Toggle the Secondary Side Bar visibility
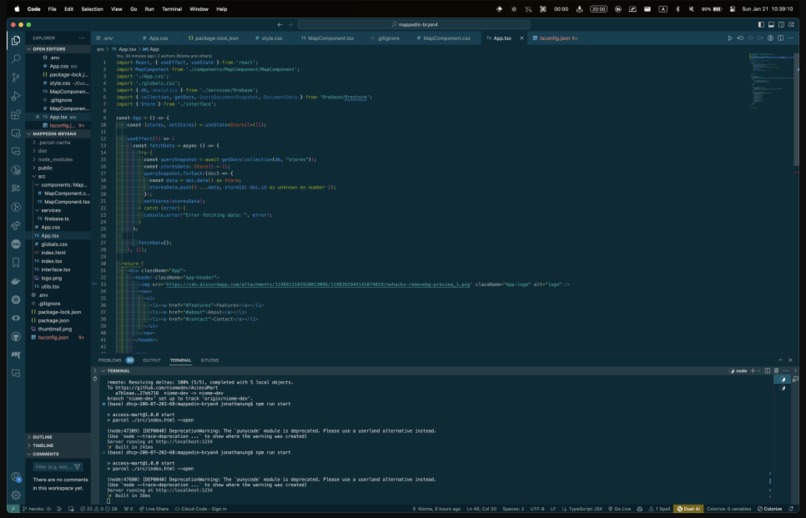The width and height of the screenshot is (806, 518). point(781,24)
